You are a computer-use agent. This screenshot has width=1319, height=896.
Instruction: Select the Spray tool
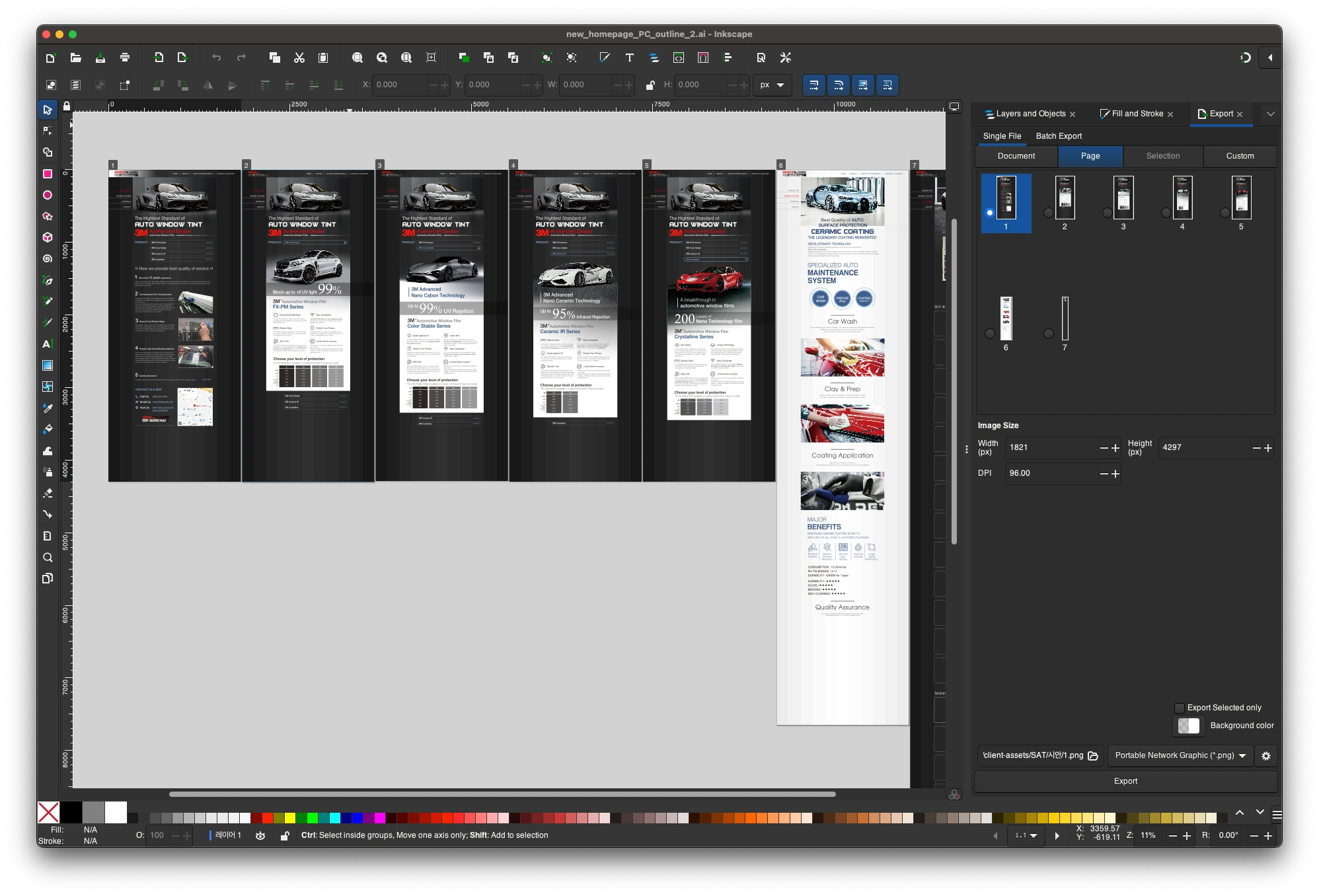click(x=48, y=472)
